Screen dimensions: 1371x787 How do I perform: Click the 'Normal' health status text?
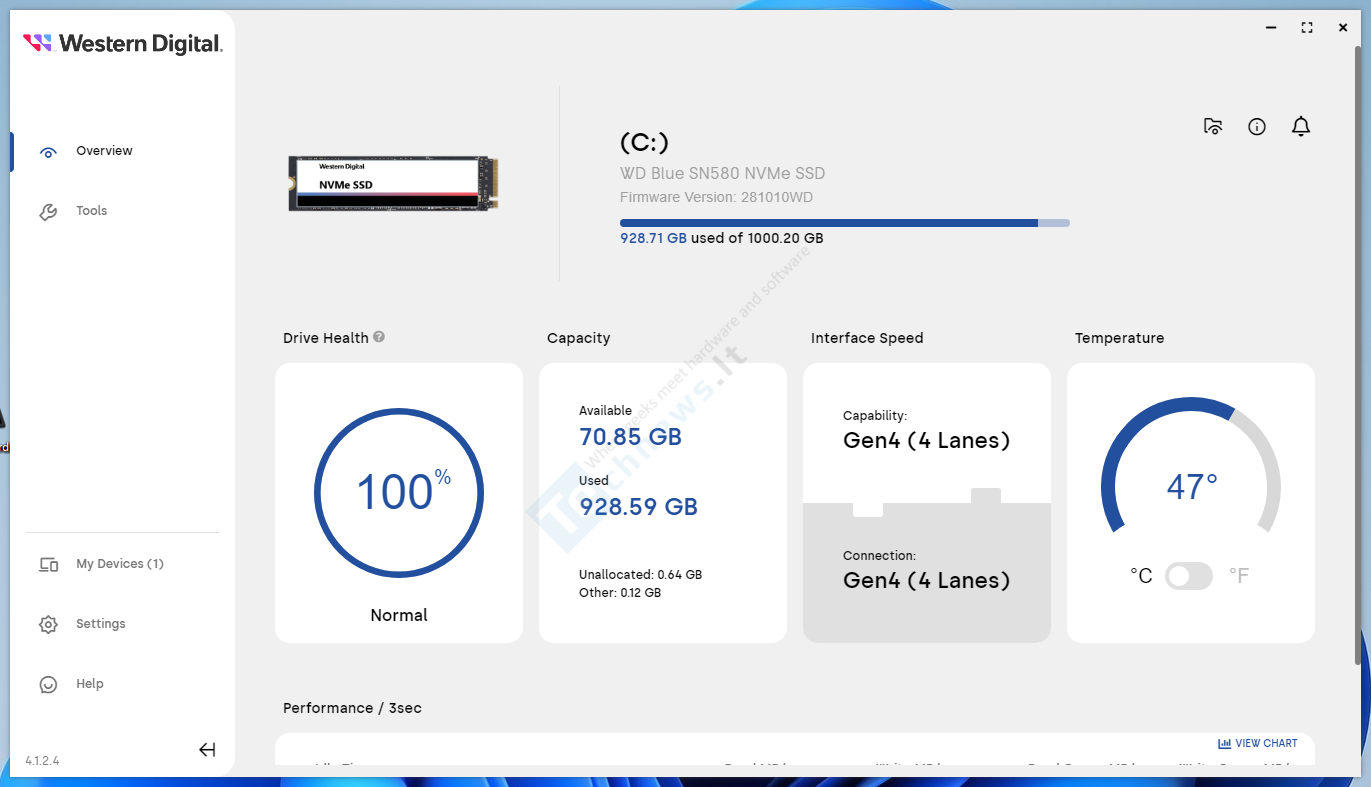pos(399,616)
